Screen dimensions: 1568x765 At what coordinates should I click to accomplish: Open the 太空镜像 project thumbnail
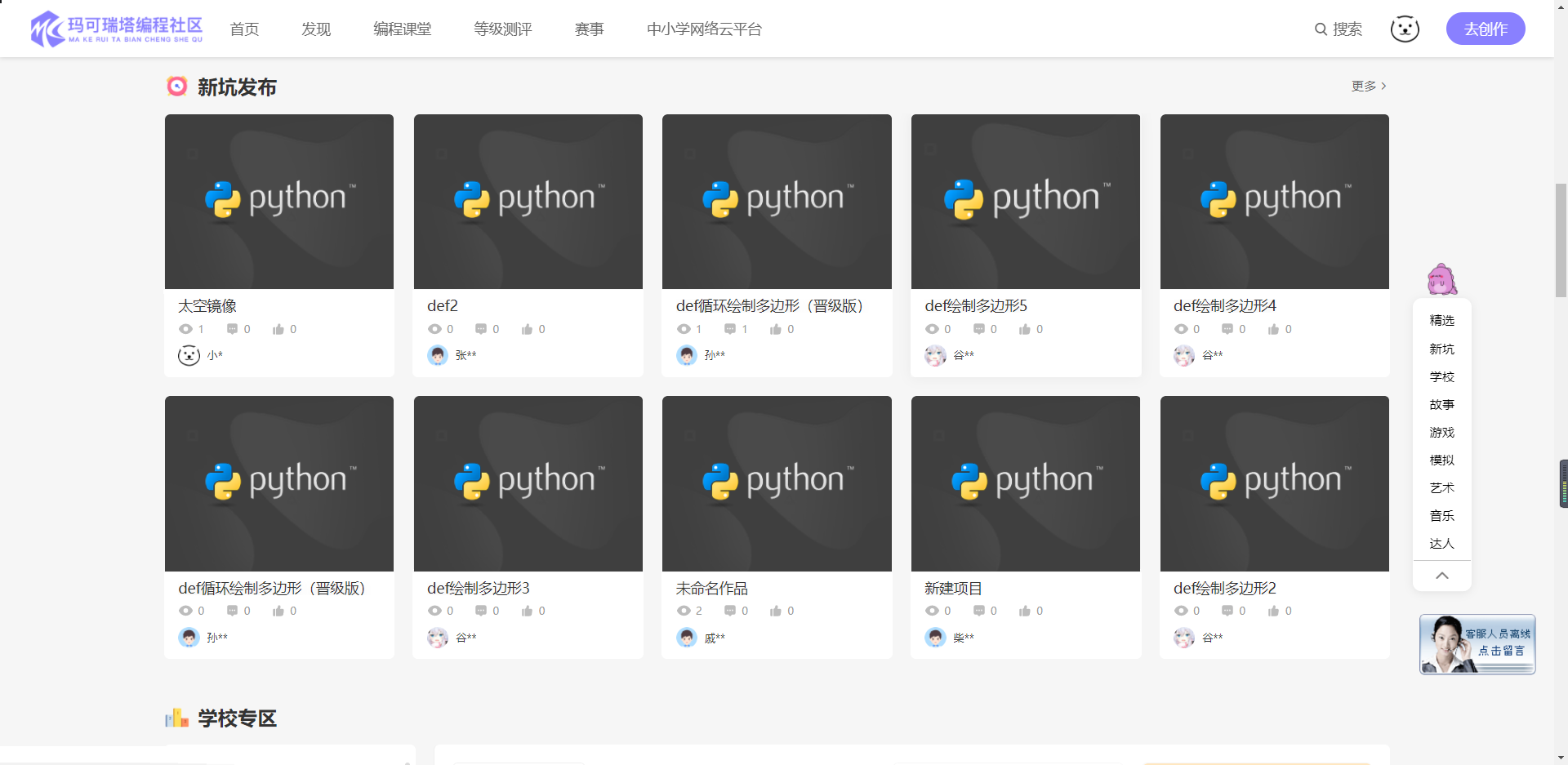tap(279, 202)
